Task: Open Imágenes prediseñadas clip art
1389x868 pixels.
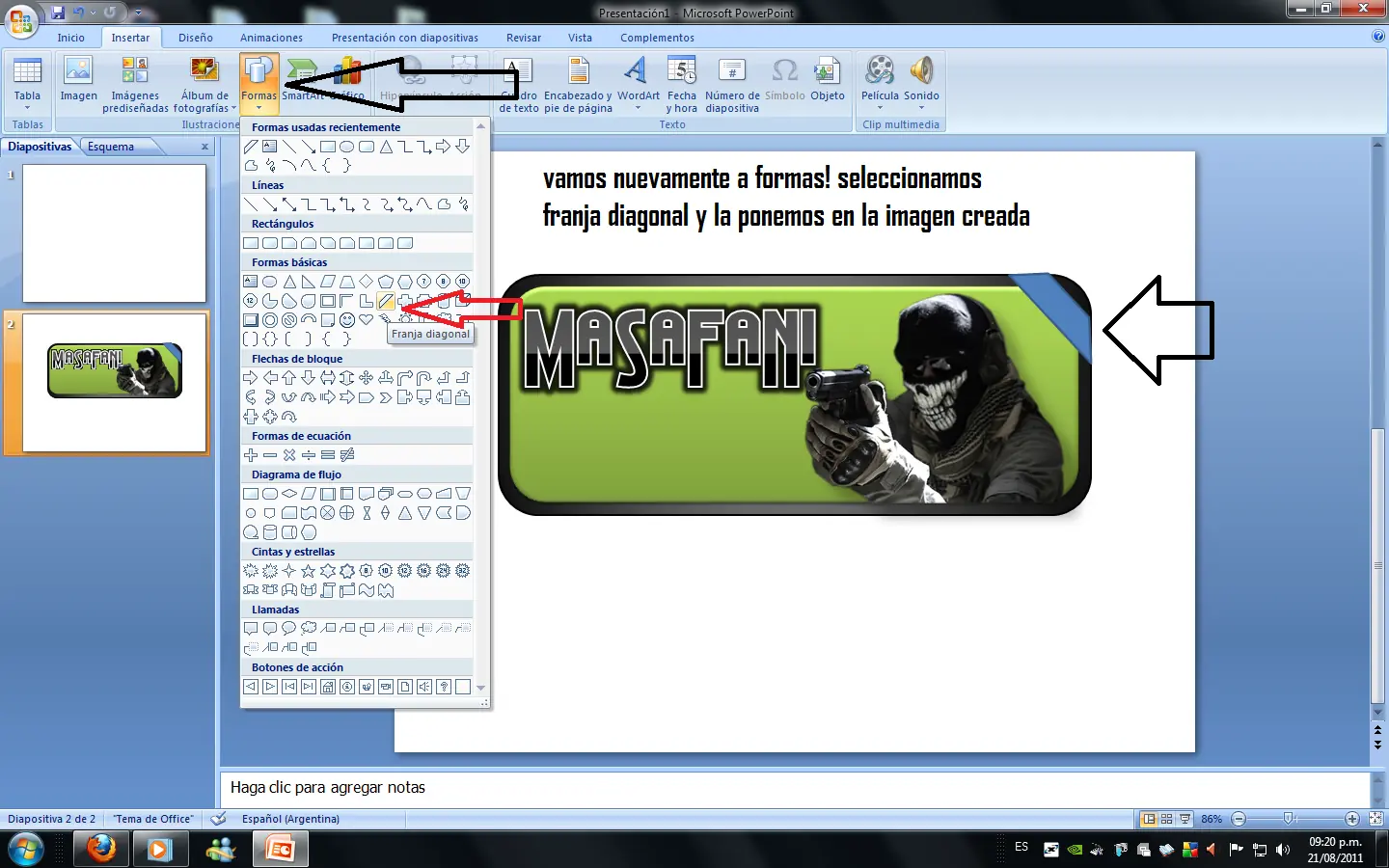Action: tap(135, 84)
